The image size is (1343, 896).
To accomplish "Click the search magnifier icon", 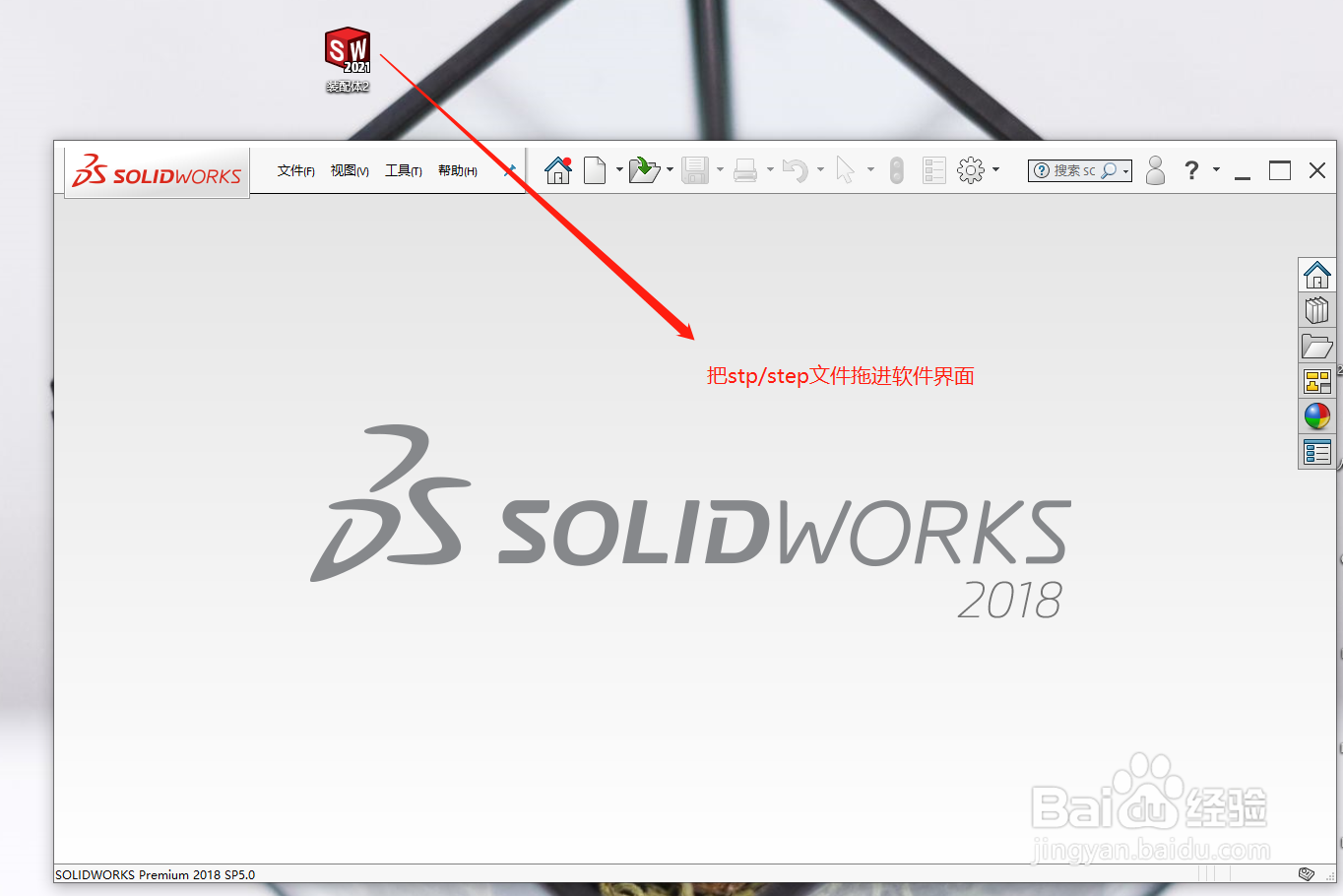I will (1109, 170).
